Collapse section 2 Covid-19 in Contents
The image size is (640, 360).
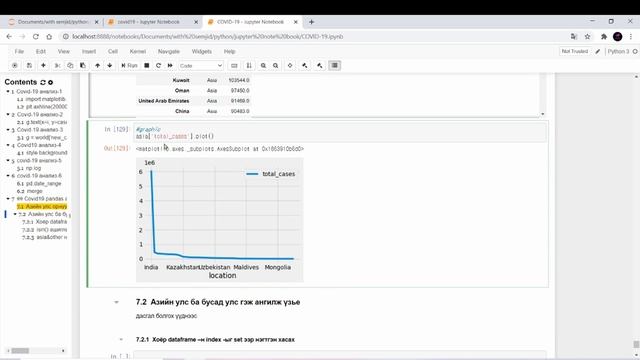(8, 114)
